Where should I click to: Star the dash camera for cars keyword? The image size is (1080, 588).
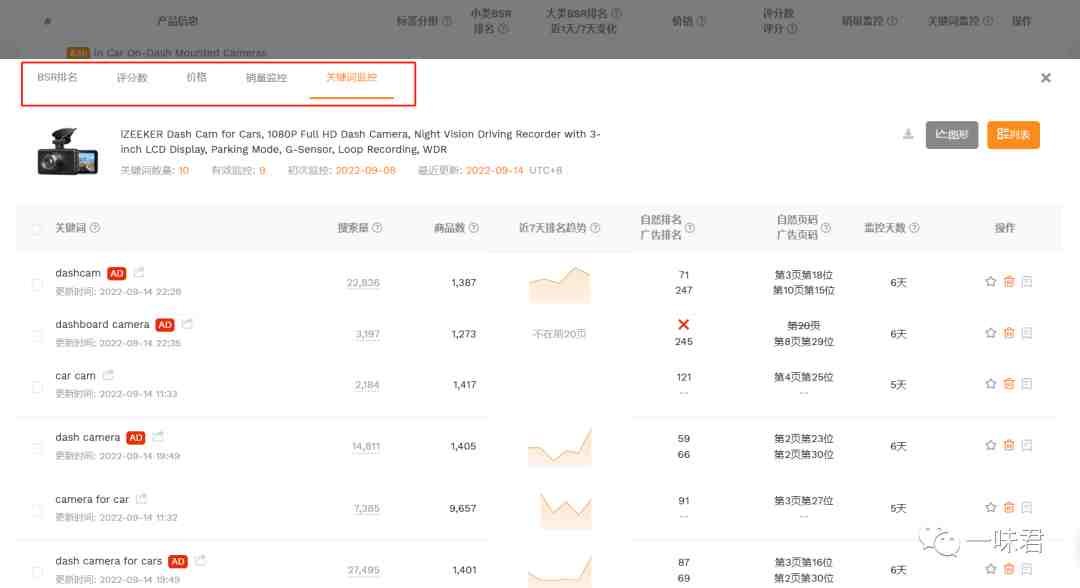(x=990, y=569)
